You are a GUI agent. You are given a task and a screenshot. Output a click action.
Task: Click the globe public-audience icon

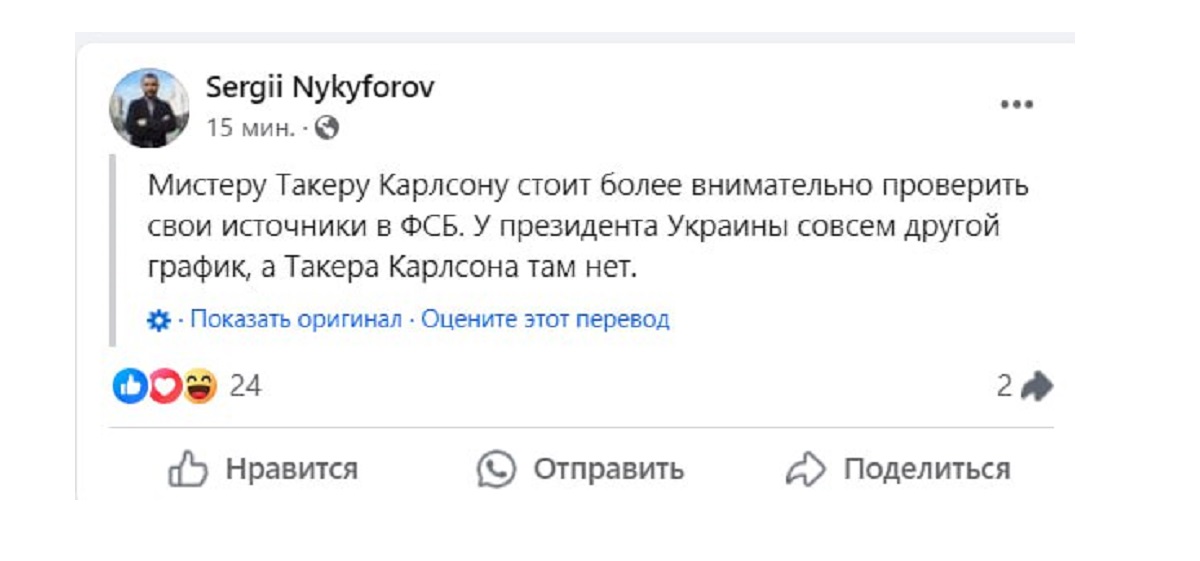(x=327, y=128)
